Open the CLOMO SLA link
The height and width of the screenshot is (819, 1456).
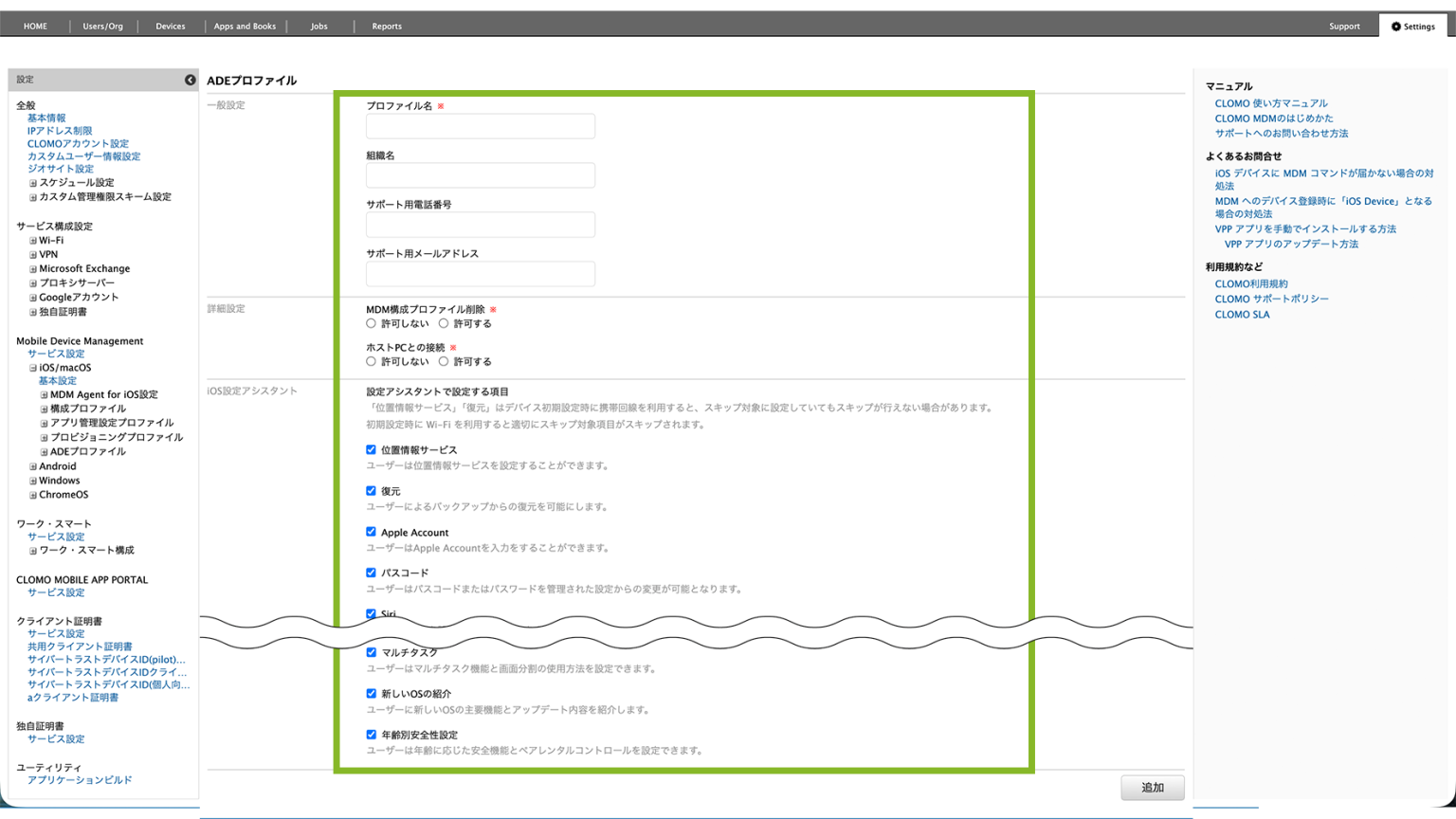point(1242,315)
